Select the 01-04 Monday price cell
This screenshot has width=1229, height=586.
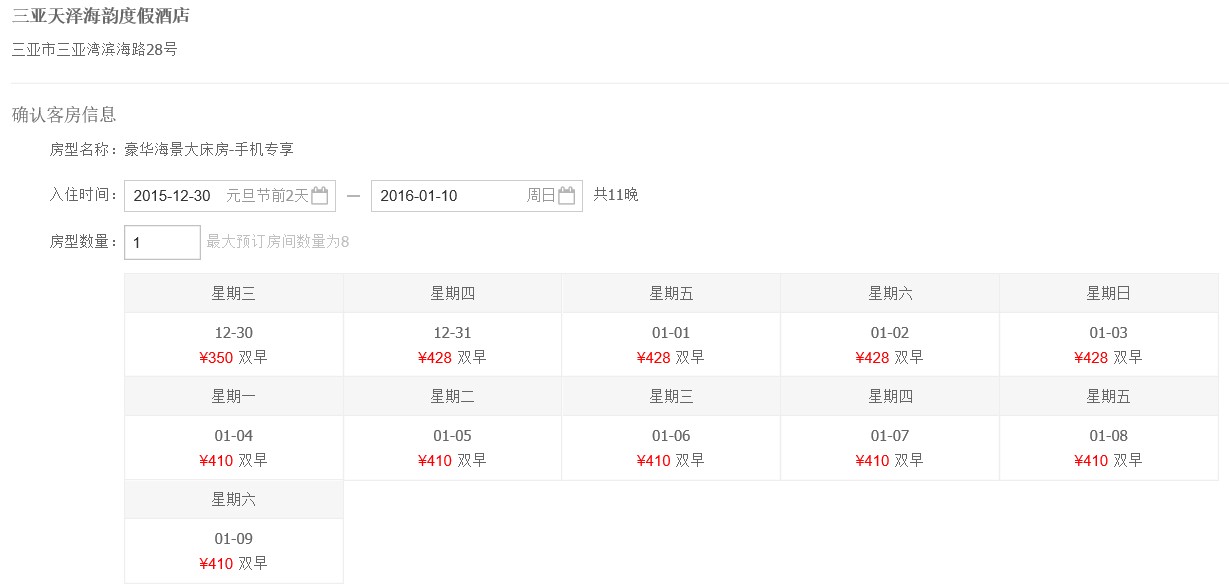click(233, 448)
